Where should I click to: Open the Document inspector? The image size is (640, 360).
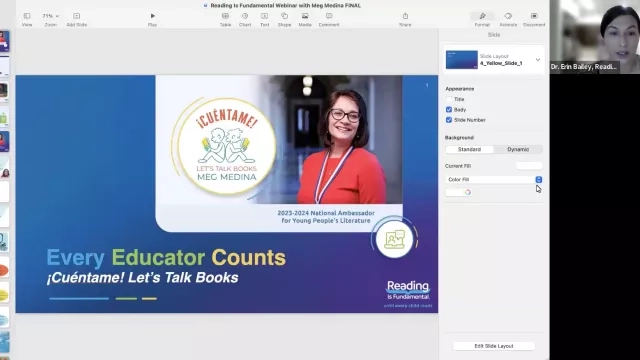click(x=534, y=16)
